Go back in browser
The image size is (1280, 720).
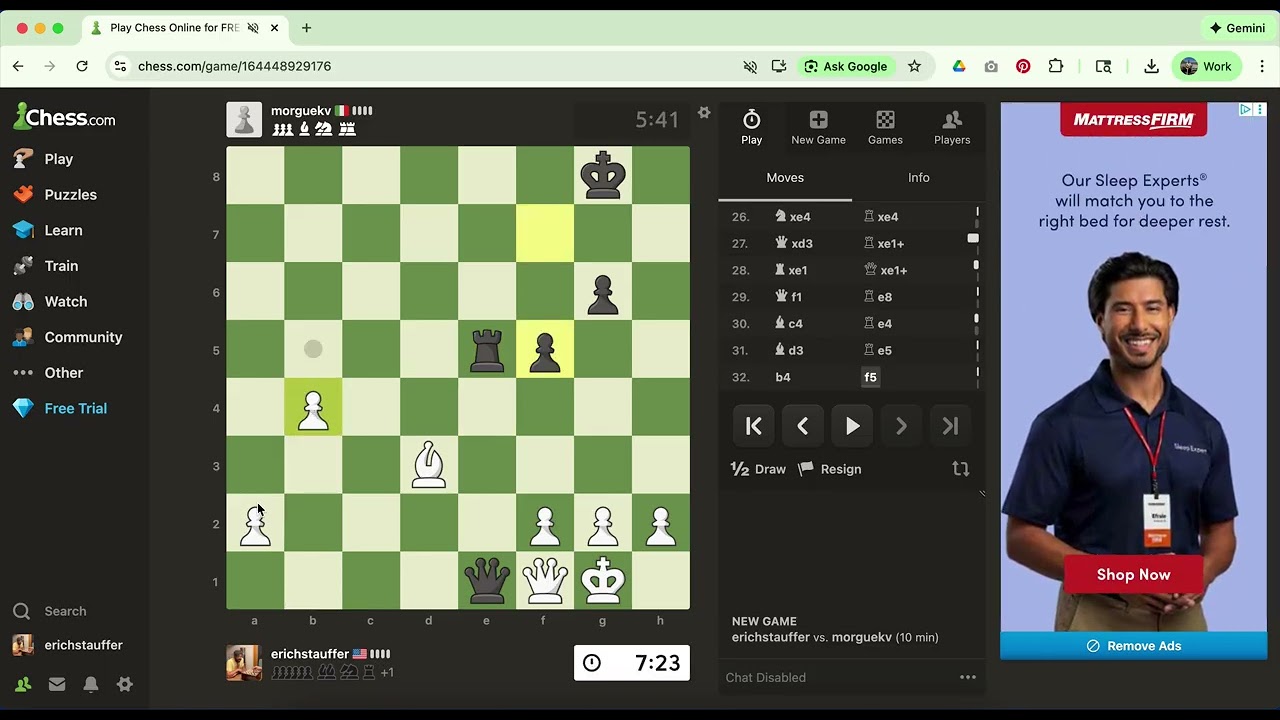pyautogui.click(x=18, y=66)
